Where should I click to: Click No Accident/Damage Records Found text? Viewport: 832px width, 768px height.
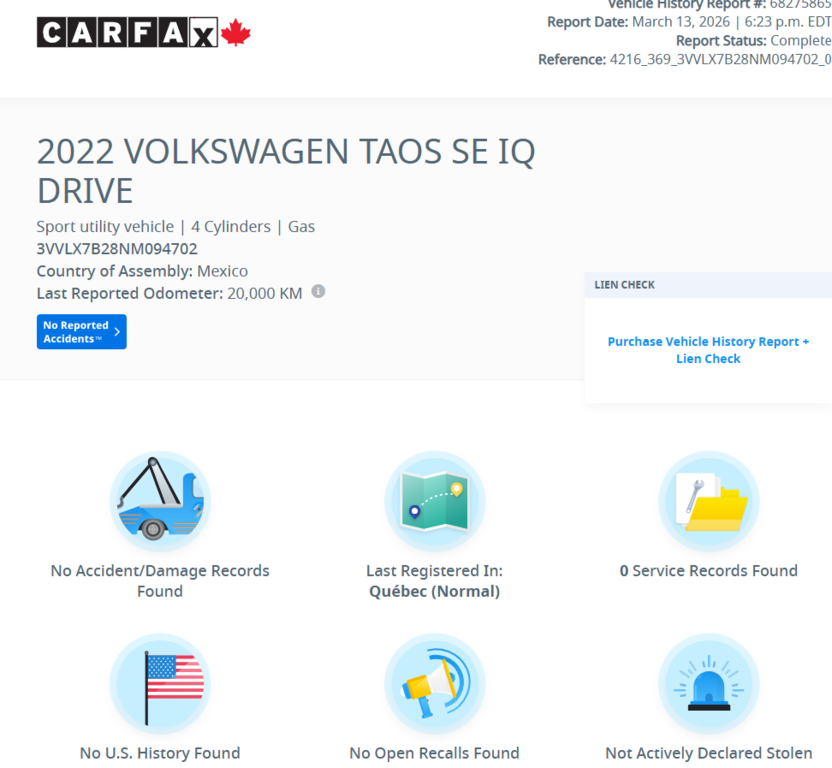point(160,580)
